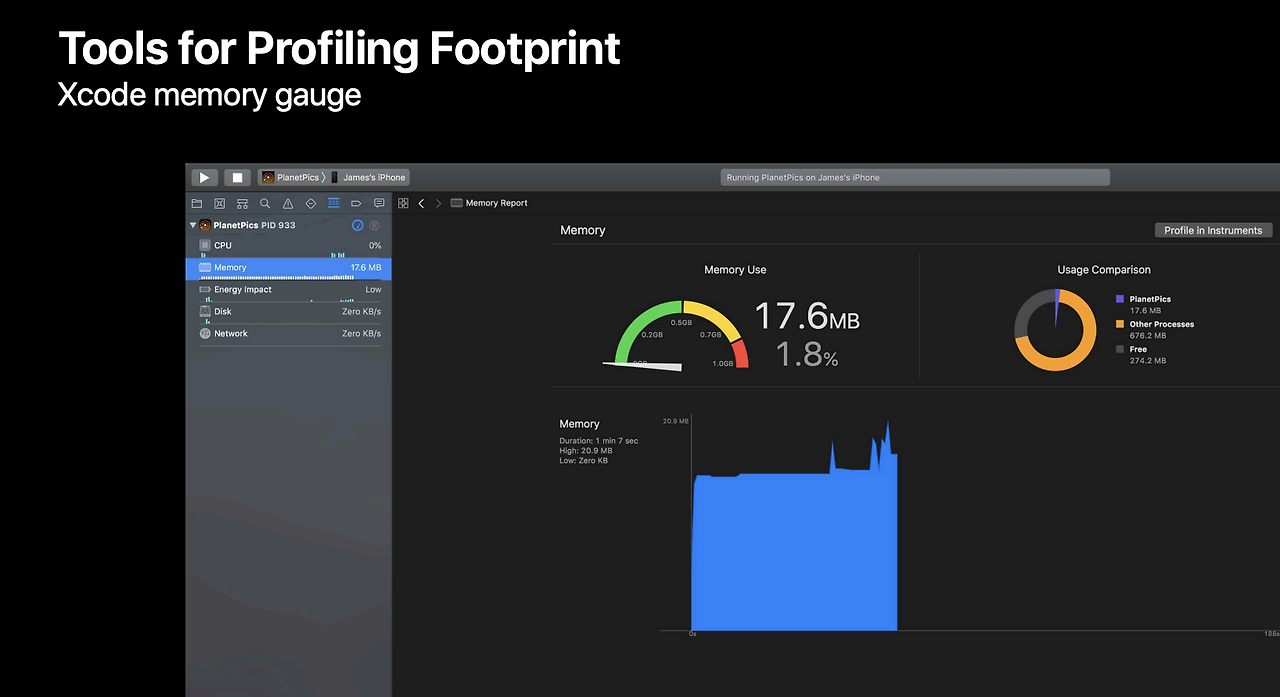Open the Project navigator folder icon

pos(197,203)
